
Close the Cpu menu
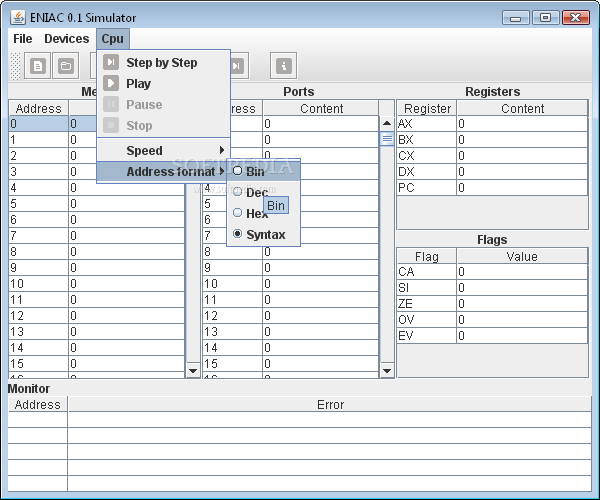[112, 39]
